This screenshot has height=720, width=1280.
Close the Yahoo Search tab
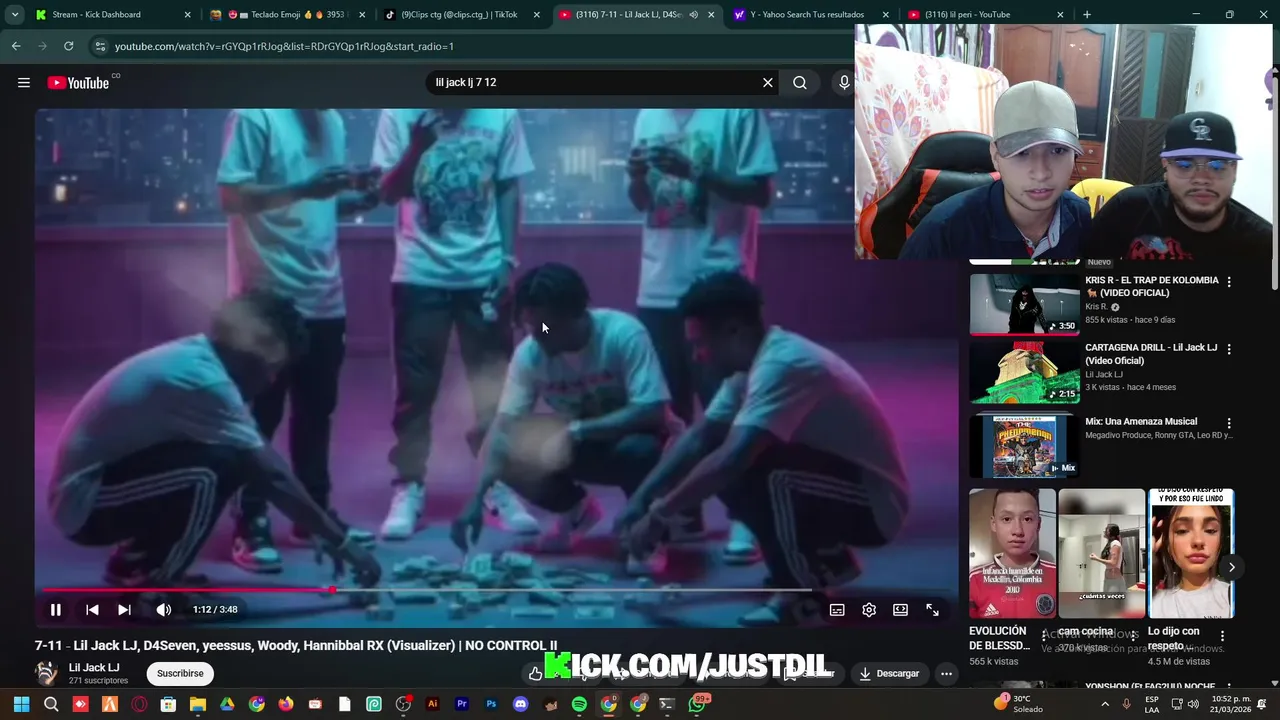point(885,15)
